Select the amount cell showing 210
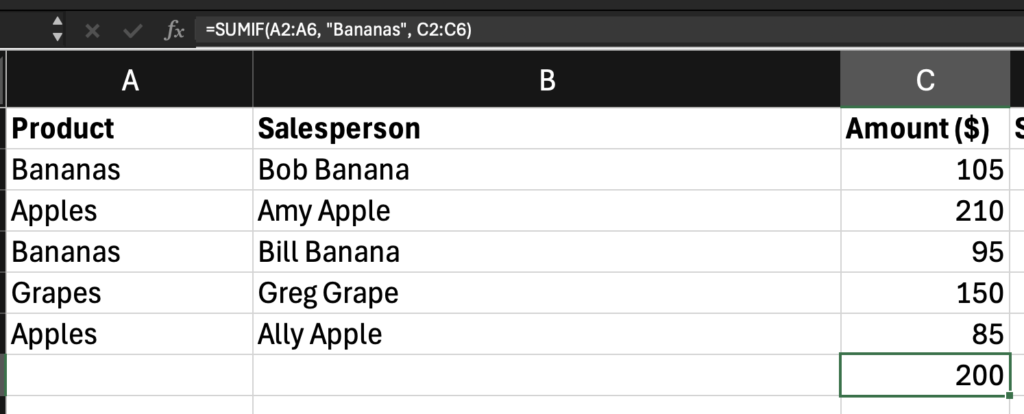 (x=925, y=210)
